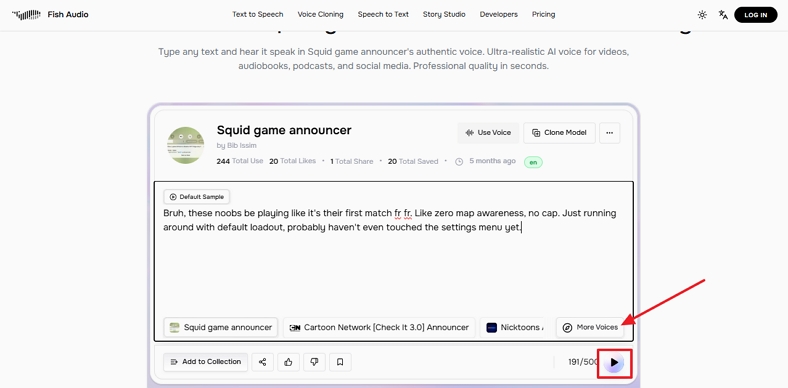Viewport: 788px width, 388px height.
Task: Click the Use Voice button
Action: 488,133
